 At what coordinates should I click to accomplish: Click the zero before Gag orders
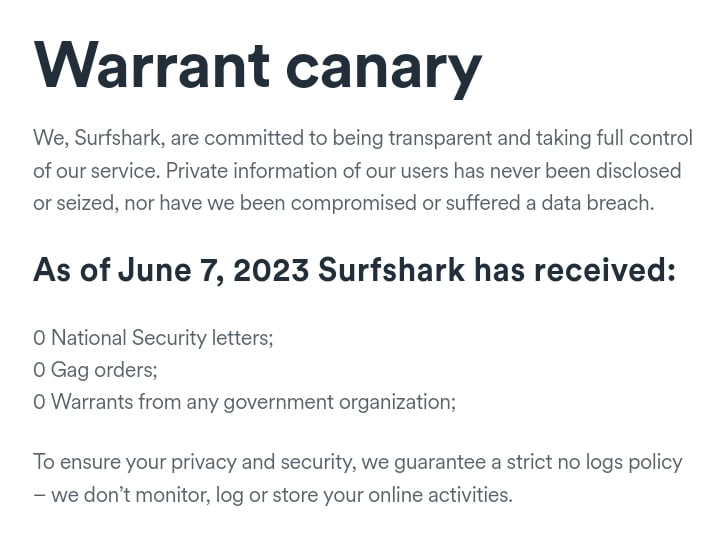pyautogui.click(x=39, y=370)
